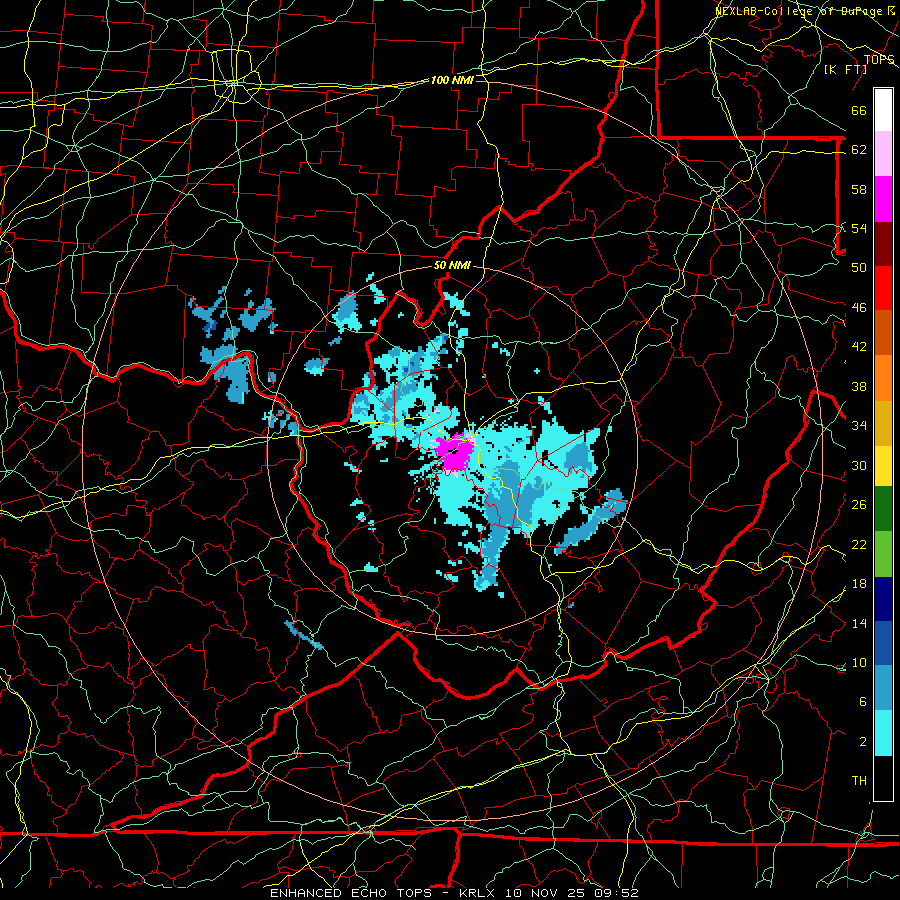Viewport: 900px width, 900px height.
Task: Click the 'NEXLAB-College of DuPage' credit text
Action: tap(799, 11)
